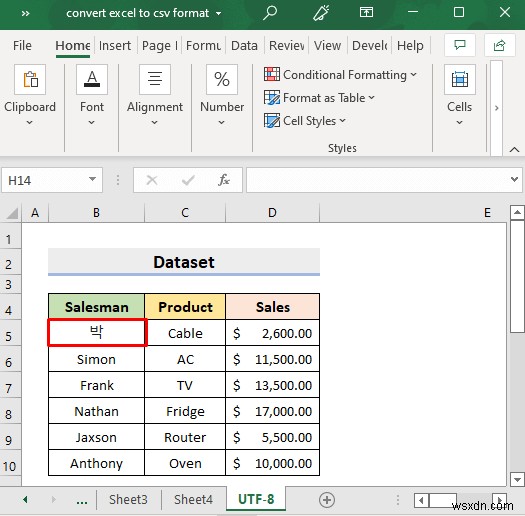
Task: Open the Font group icon
Action: (x=92, y=80)
